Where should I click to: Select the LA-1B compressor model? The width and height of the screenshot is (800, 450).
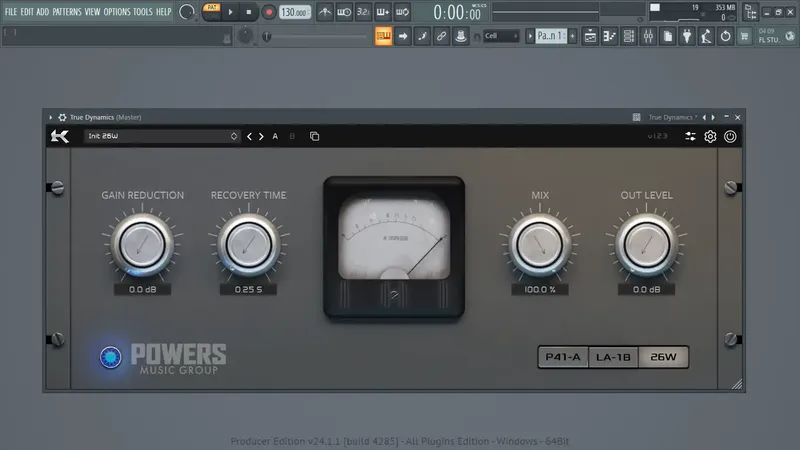coord(613,357)
